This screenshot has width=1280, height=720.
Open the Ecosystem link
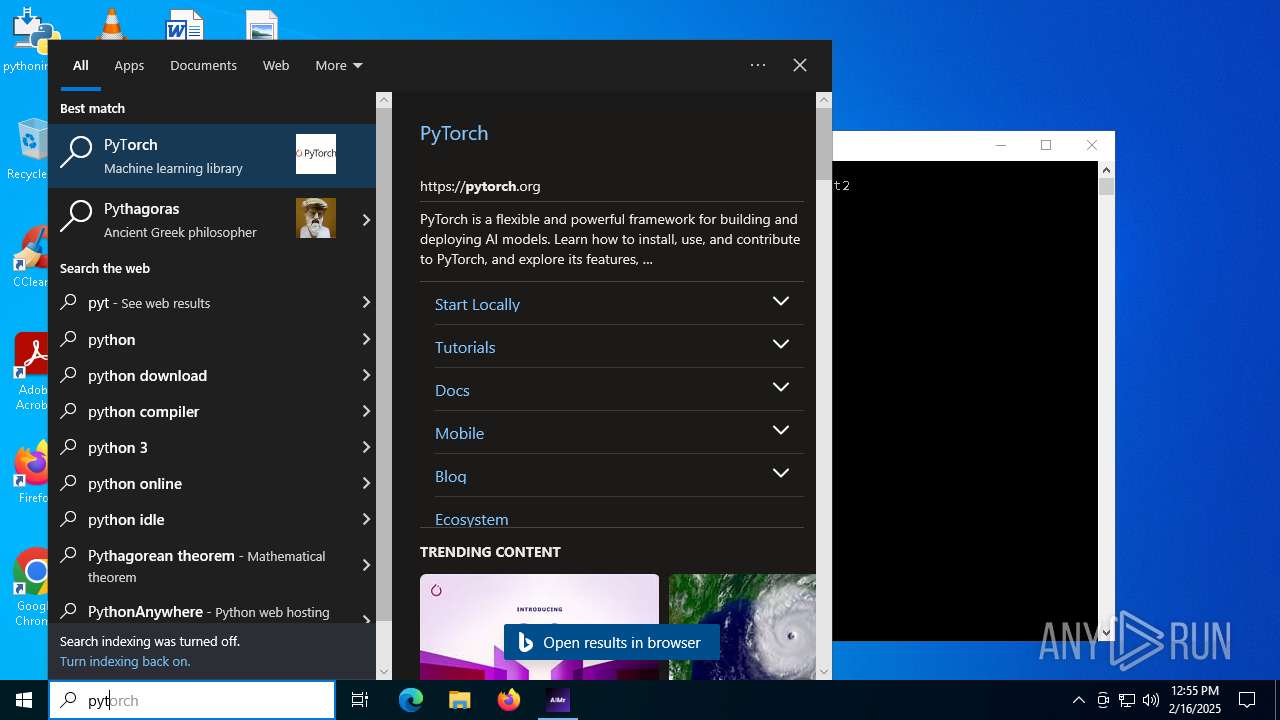pos(471,519)
